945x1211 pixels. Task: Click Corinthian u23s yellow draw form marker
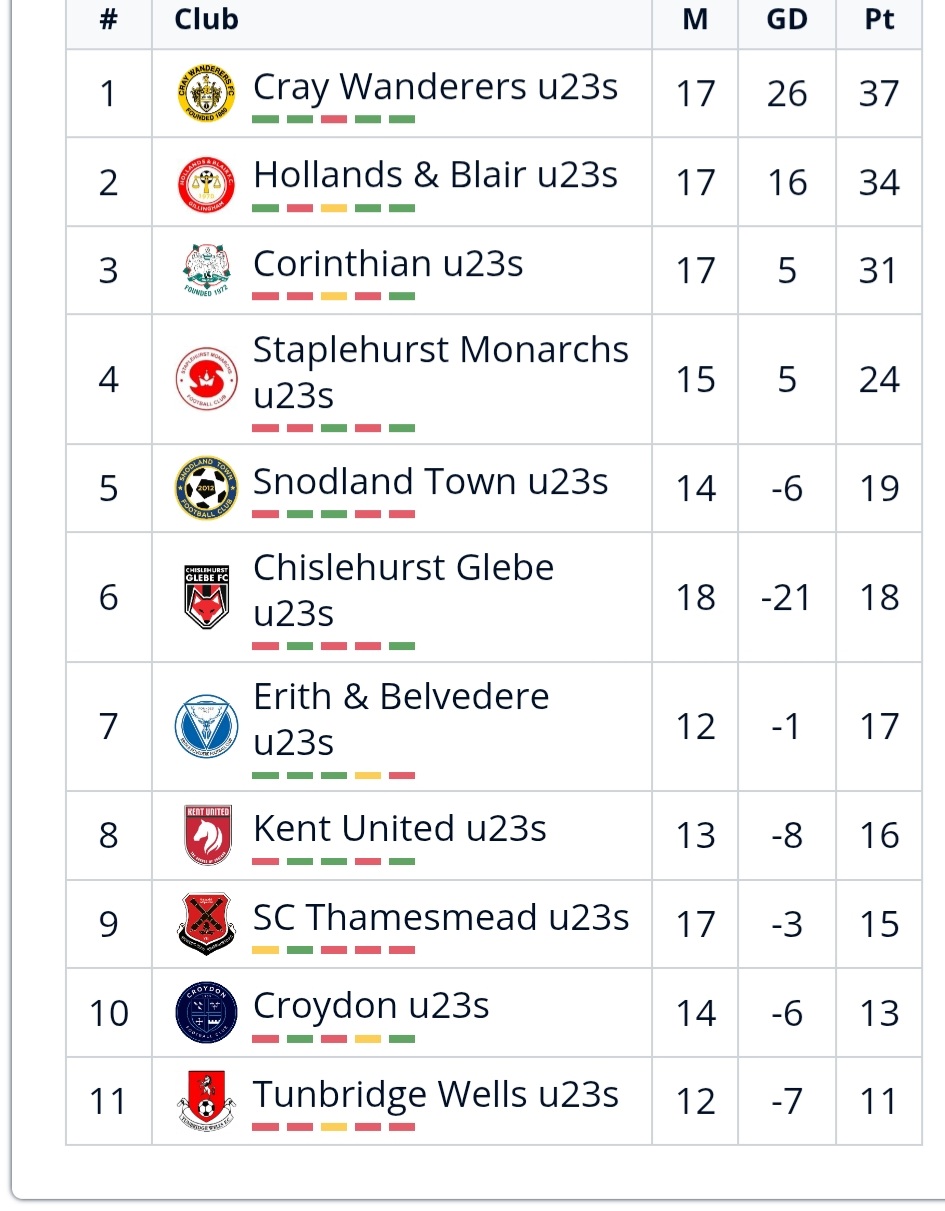click(x=333, y=296)
